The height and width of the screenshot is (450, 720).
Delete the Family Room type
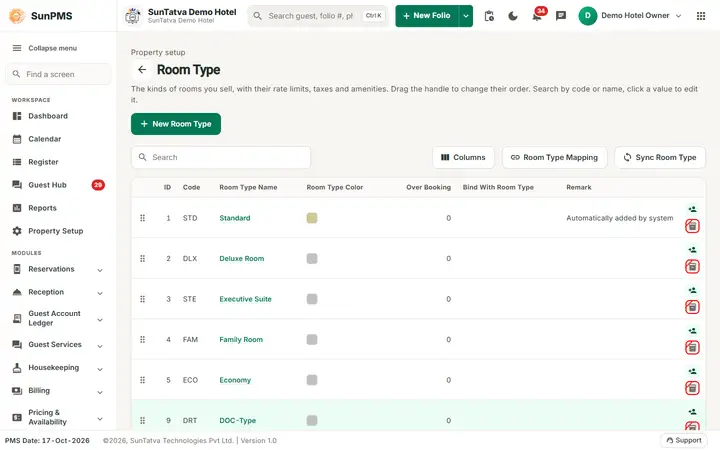click(692, 348)
